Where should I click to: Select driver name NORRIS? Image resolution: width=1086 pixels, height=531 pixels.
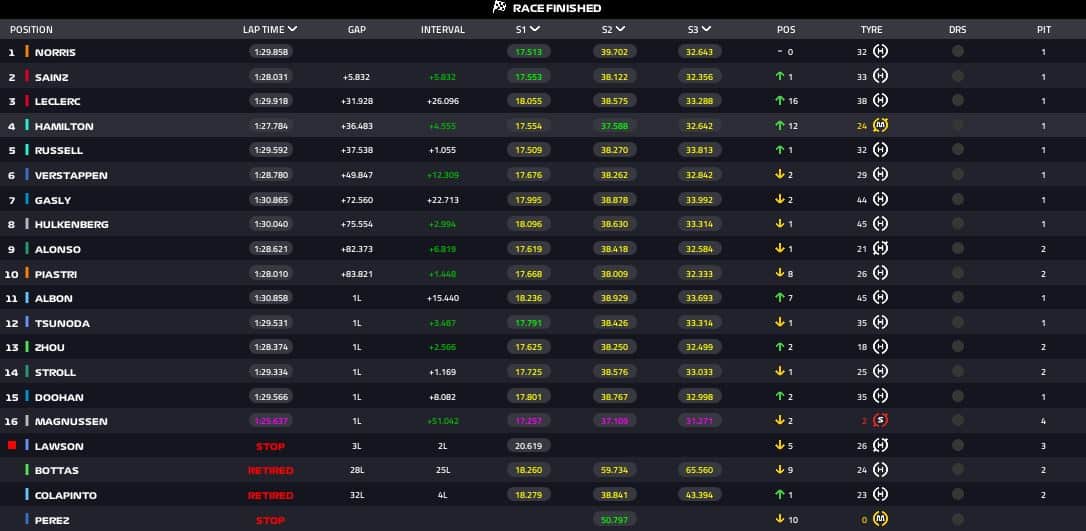click(55, 52)
